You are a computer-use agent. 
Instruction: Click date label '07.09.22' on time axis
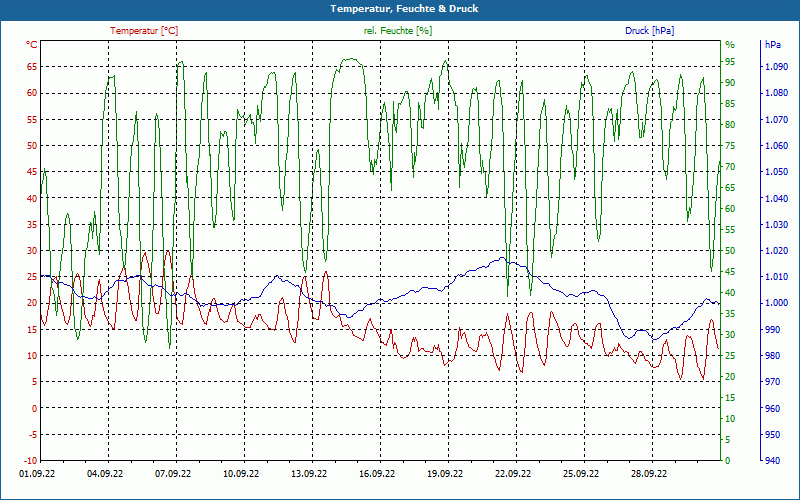(x=173, y=474)
